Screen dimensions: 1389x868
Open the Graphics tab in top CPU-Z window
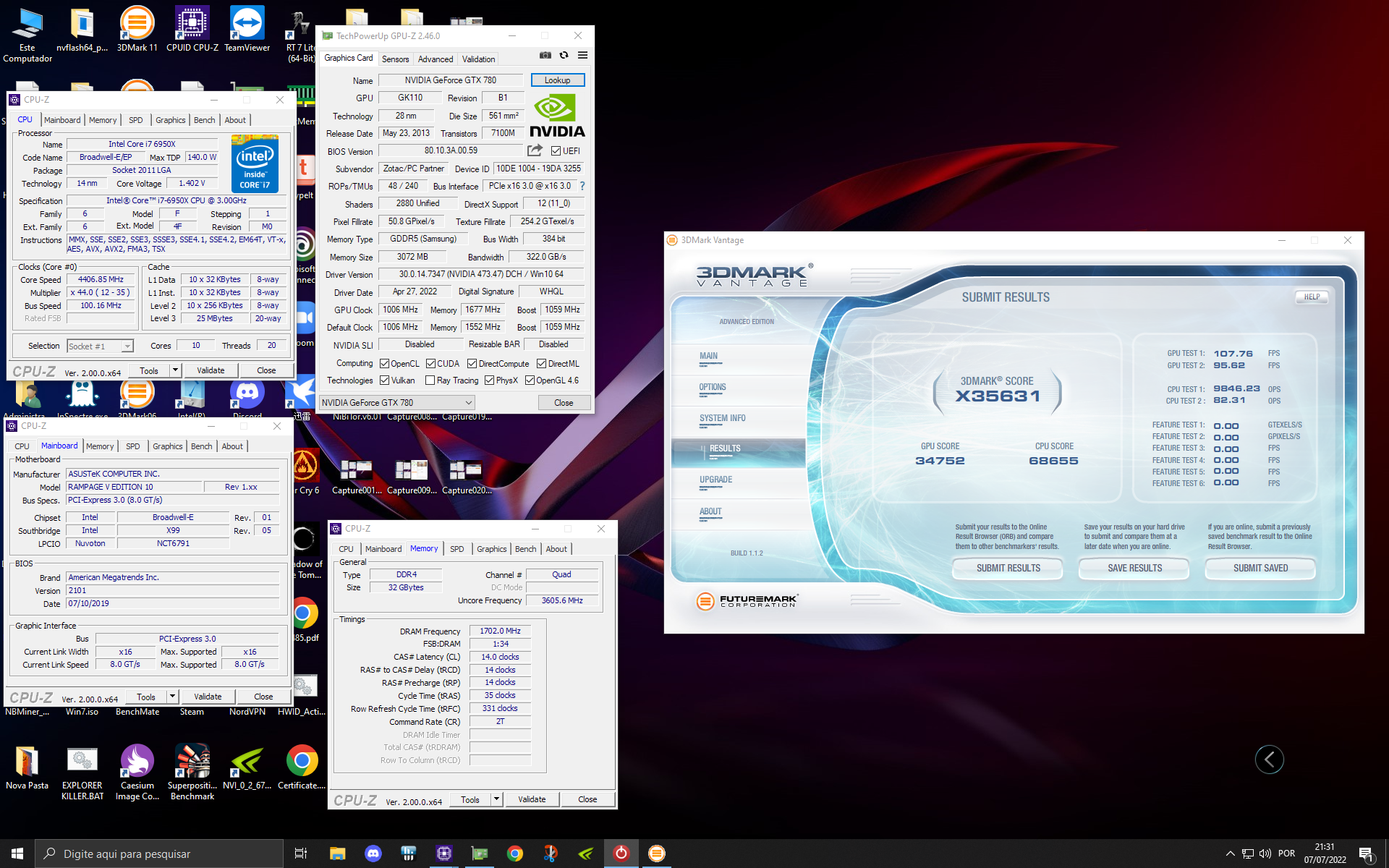pos(170,120)
